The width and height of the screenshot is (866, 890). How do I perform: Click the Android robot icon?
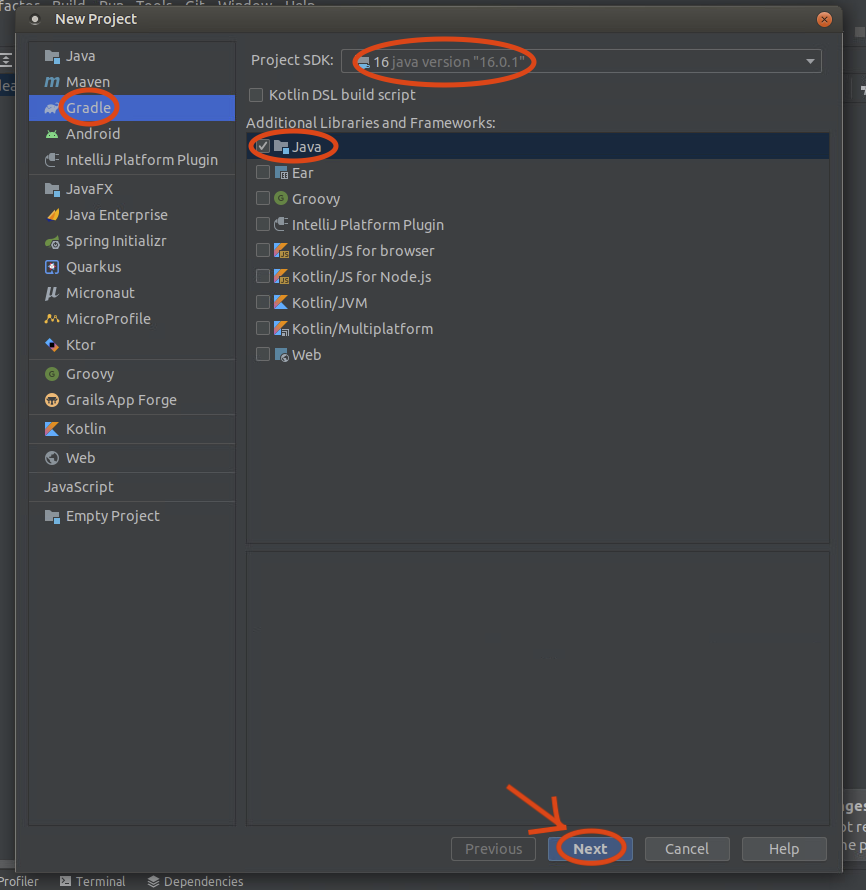pos(52,134)
